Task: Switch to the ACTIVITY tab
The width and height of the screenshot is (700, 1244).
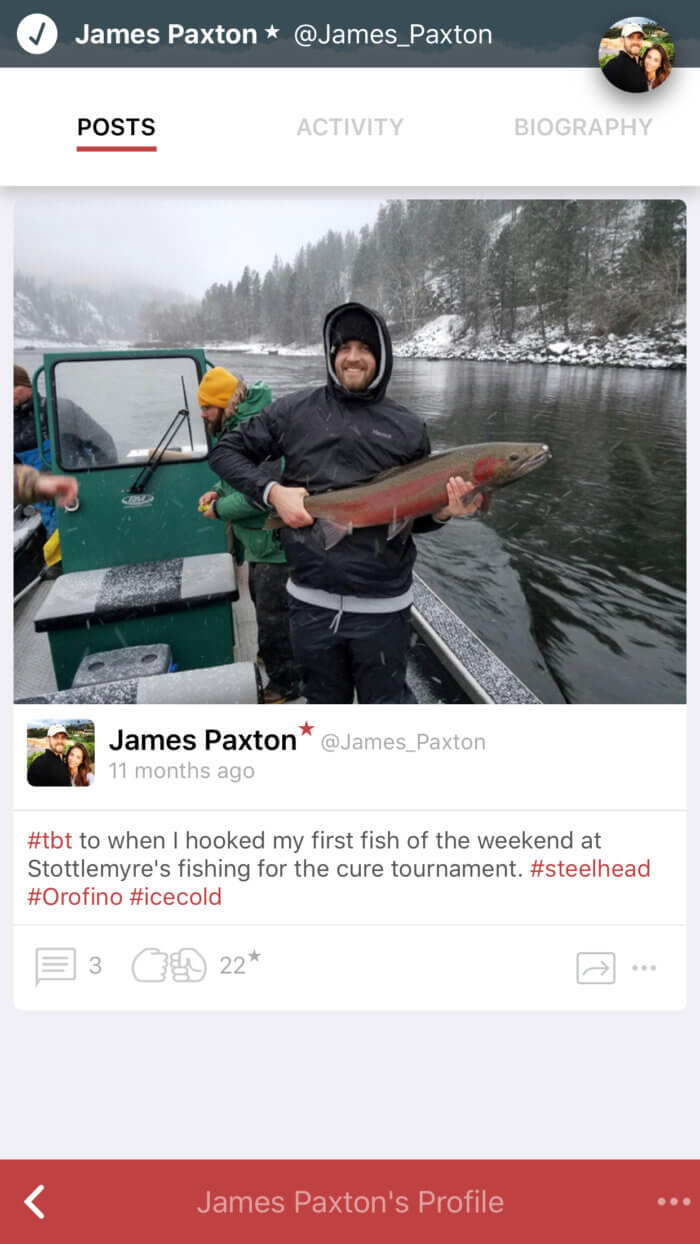Action: pyautogui.click(x=350, y=127)
